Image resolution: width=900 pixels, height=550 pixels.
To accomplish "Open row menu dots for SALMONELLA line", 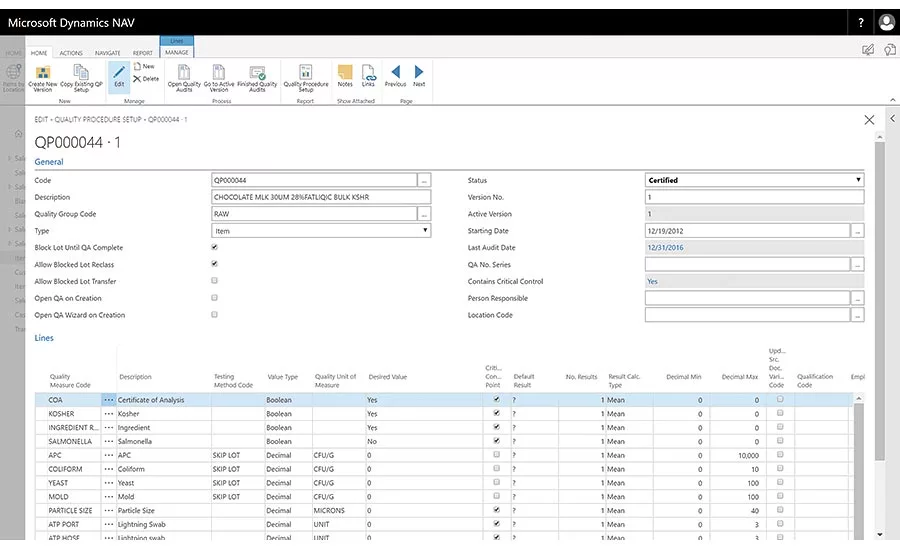I will pyautogui.click(x=108, y=441).
